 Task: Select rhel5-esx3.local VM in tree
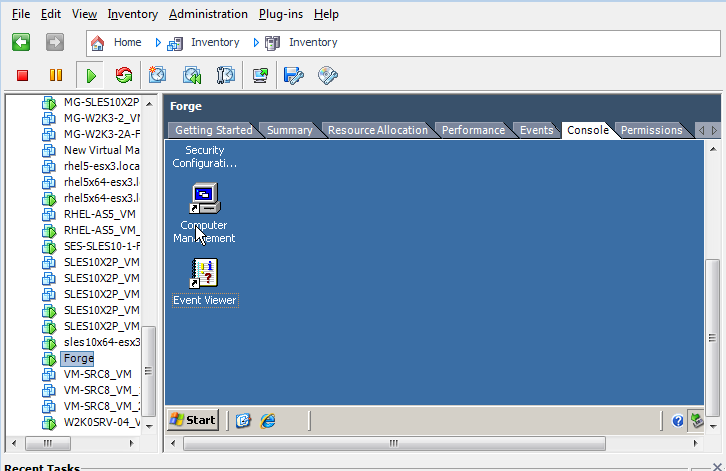point(101,166)
